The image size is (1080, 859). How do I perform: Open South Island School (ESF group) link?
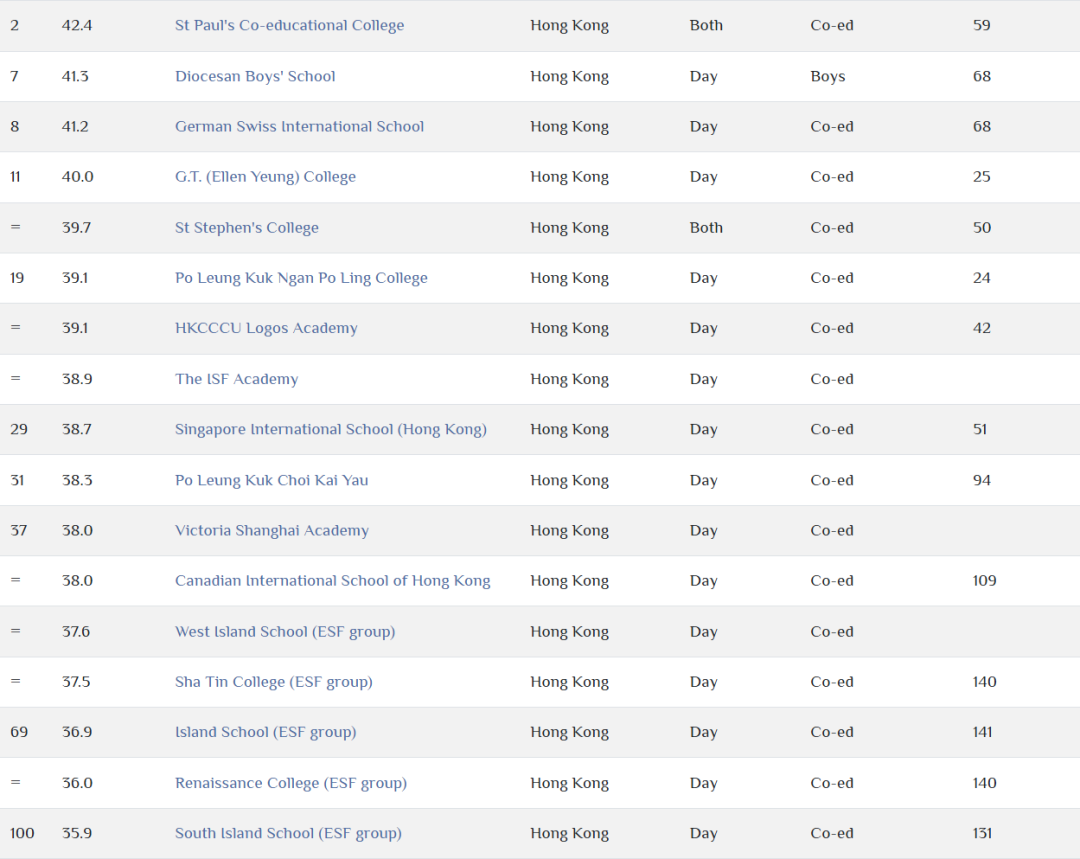click(288, 833)
